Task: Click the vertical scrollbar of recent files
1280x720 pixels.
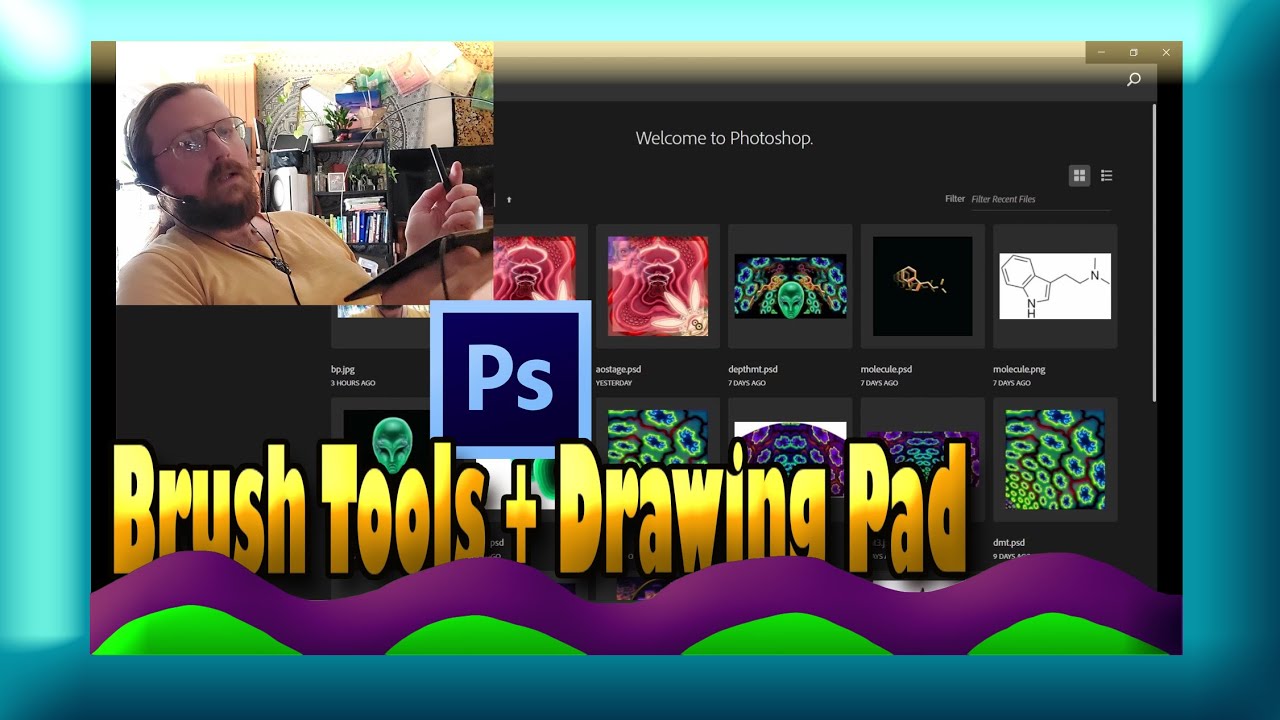Action: click(1154, 251)
